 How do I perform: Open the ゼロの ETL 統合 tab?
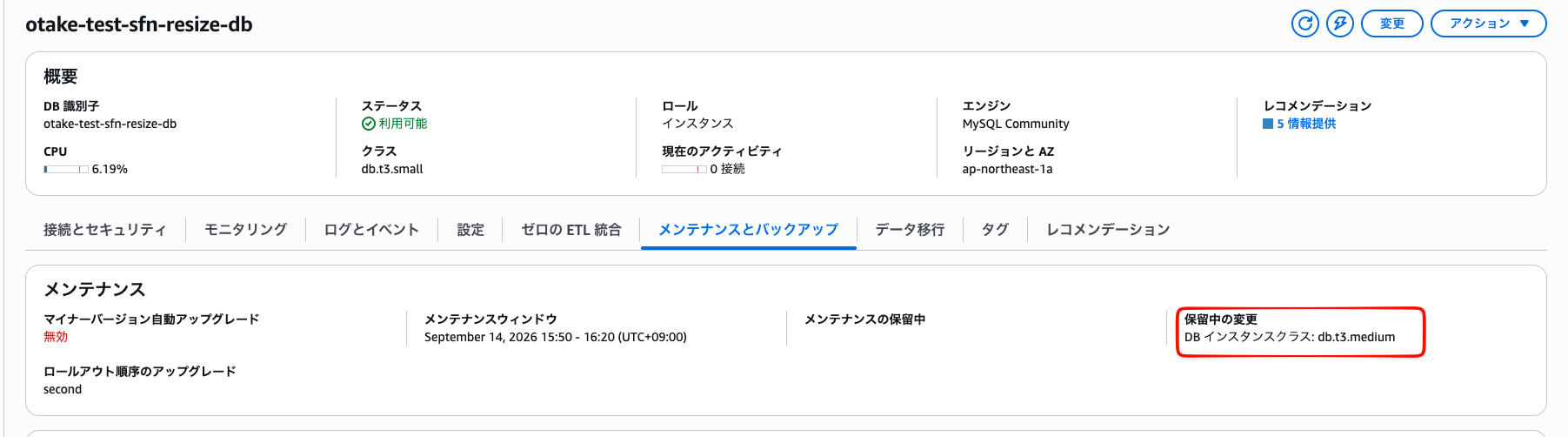(571, 230)
